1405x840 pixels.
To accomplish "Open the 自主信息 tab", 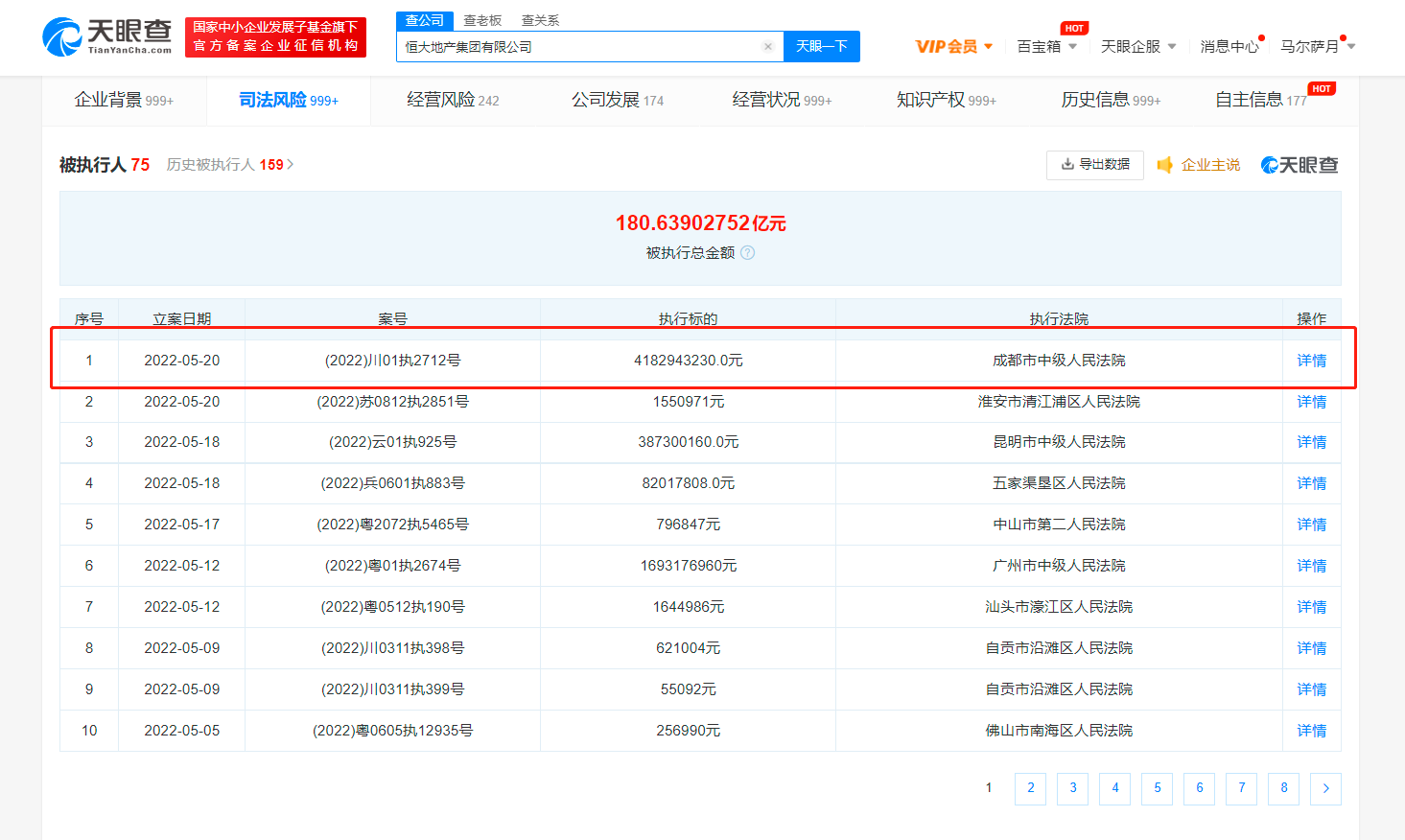I will click(1261, 100).
